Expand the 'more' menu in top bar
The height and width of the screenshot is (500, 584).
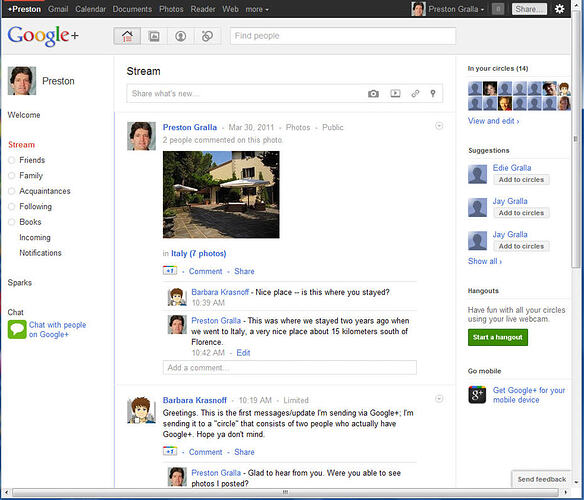pos(257,9)
